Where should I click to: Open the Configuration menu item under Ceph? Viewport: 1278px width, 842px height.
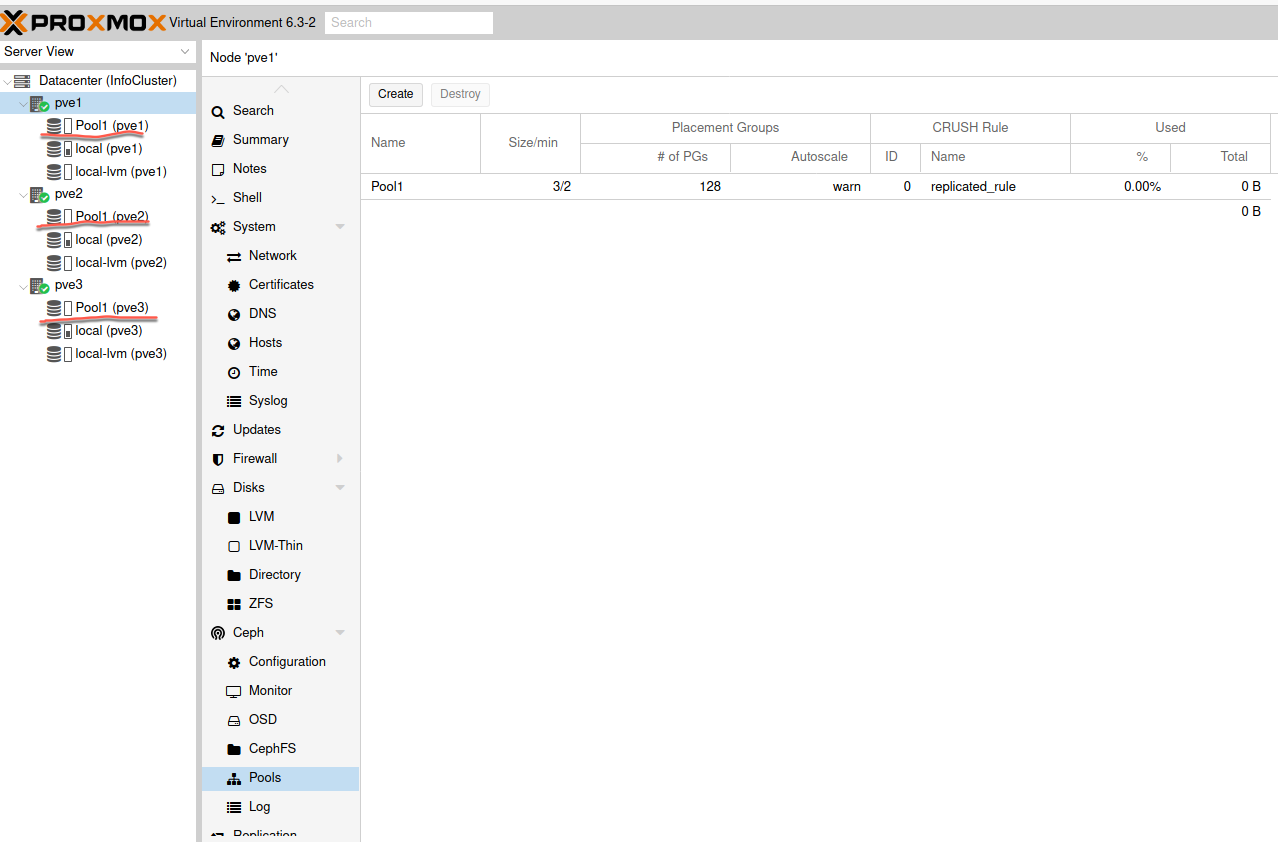[280, 662]
